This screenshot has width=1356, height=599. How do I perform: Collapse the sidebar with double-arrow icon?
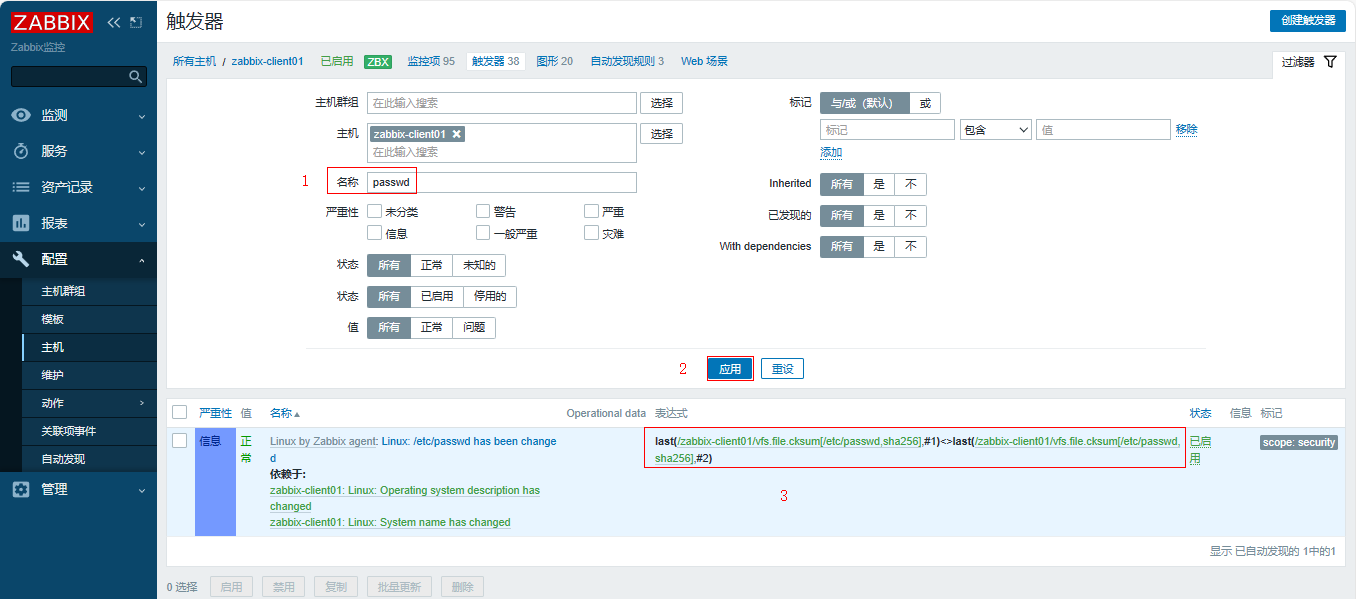coord(113,22)
